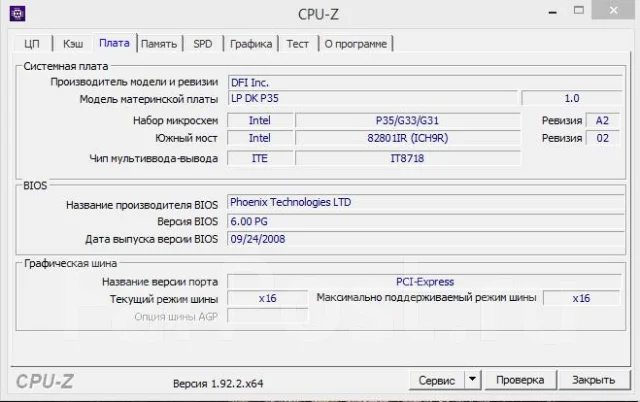Viewport: 640px width, 402px height.
Task: Click the Системная плата group title
Action: pos(66,66)
